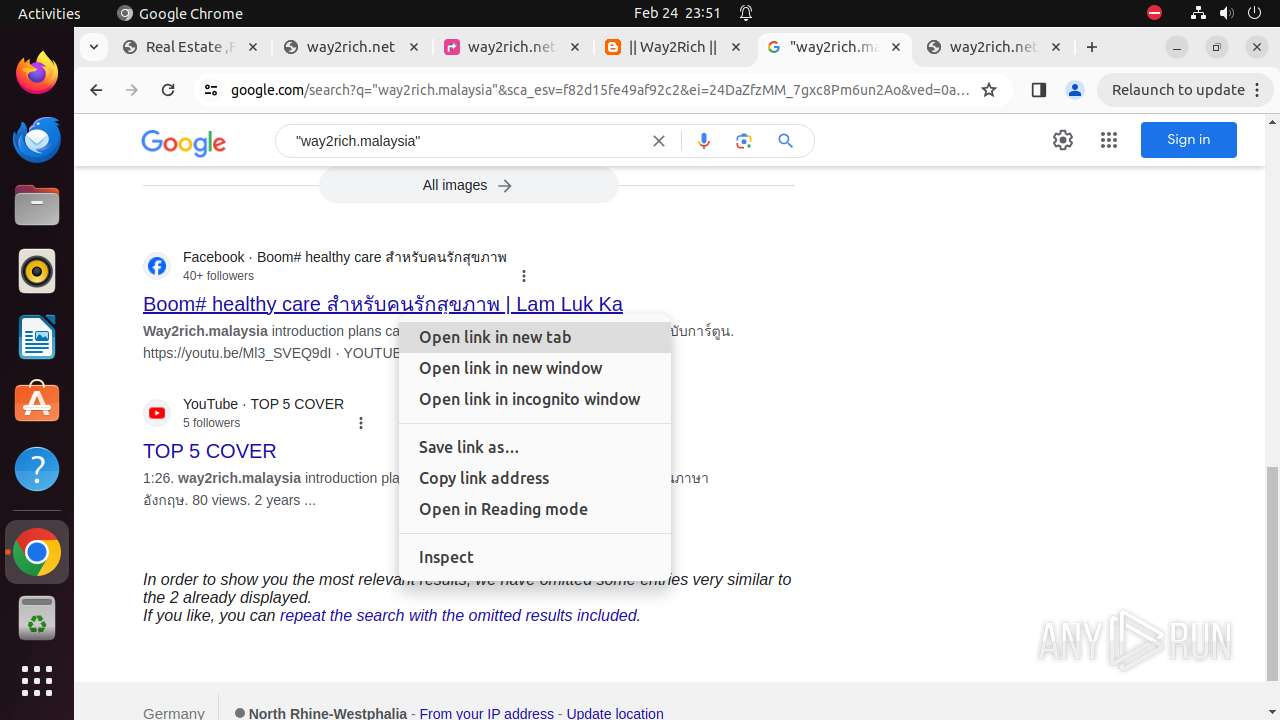
Task: Open Boom# healthy care Facebook result link
Action: click(383, 304)
